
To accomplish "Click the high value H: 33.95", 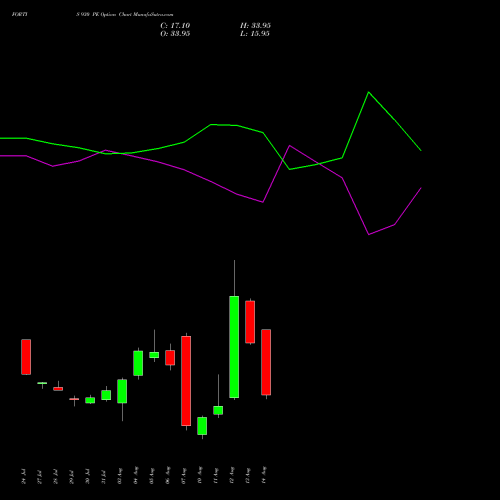I will point(255,26).
